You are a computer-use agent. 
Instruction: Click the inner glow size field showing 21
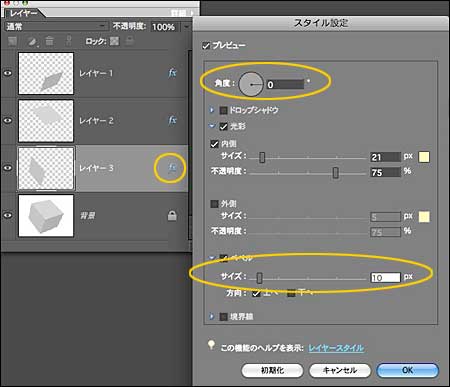click(385, 157)
